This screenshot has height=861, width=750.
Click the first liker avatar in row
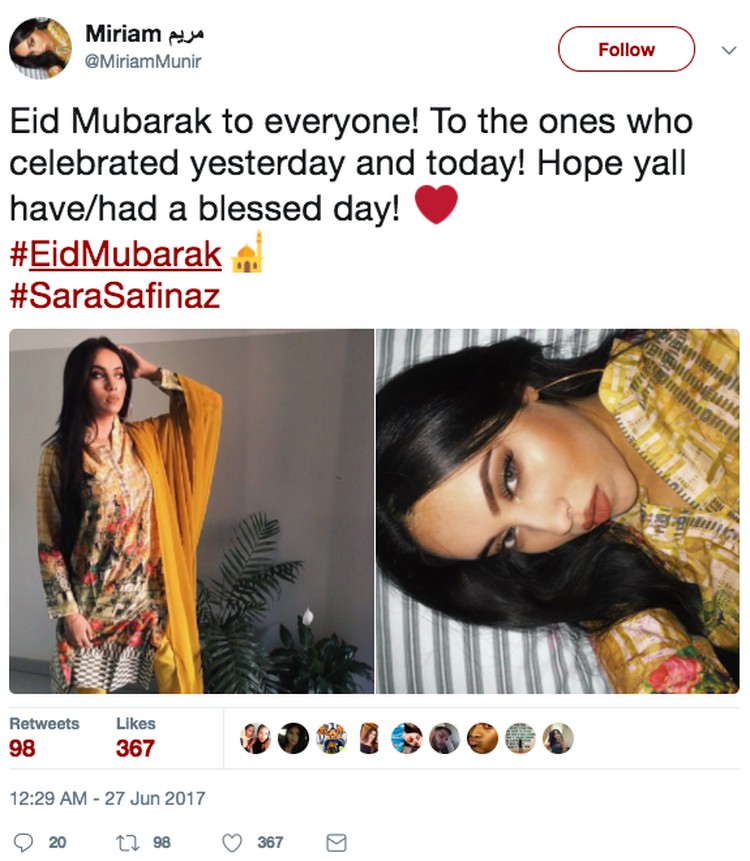coord(255,738)
